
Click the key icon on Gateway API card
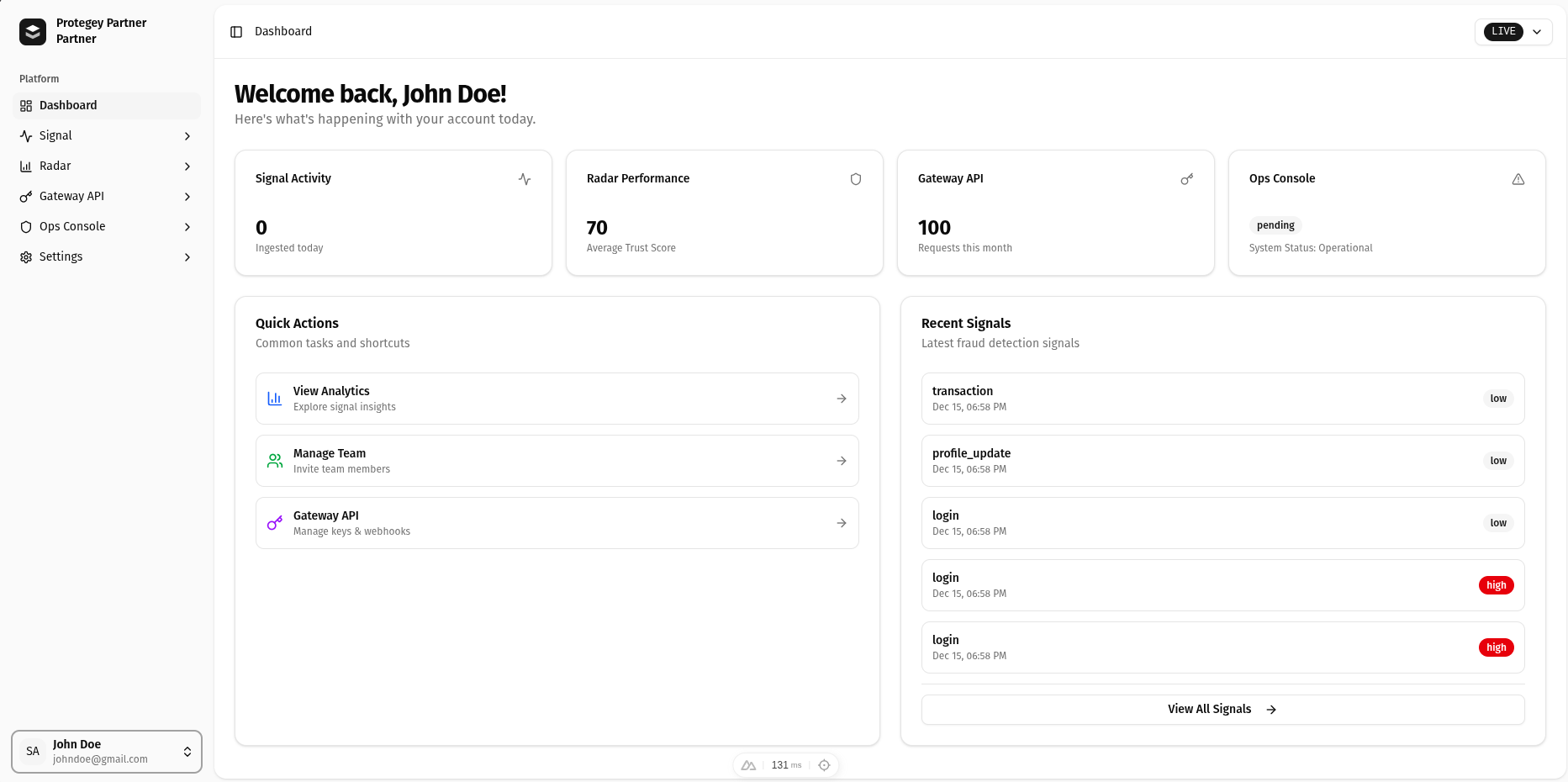pos(1186,179)
